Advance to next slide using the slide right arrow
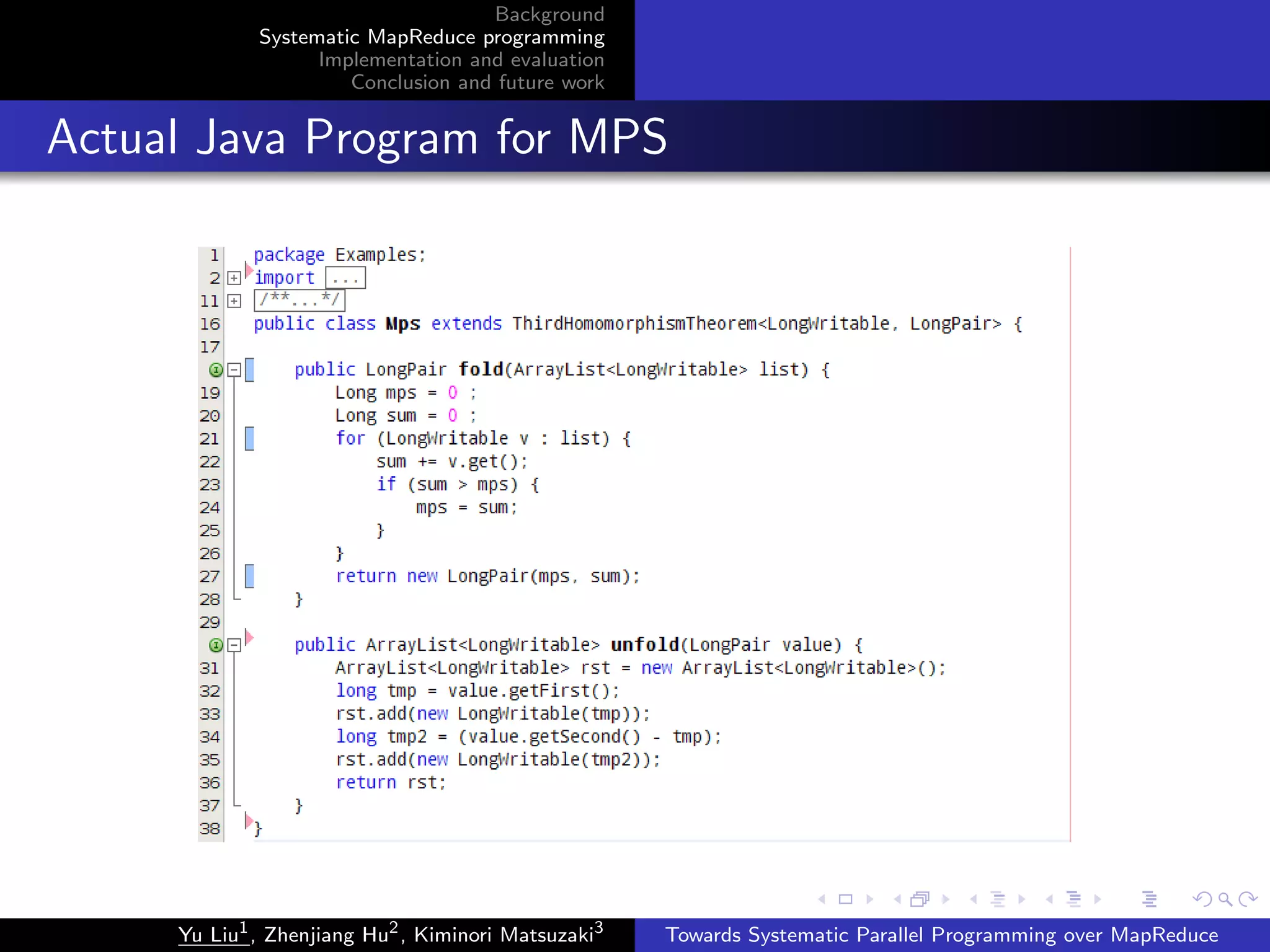This screenshot has height=952, width=1270. pyautogui.click(x=870, y=899)
